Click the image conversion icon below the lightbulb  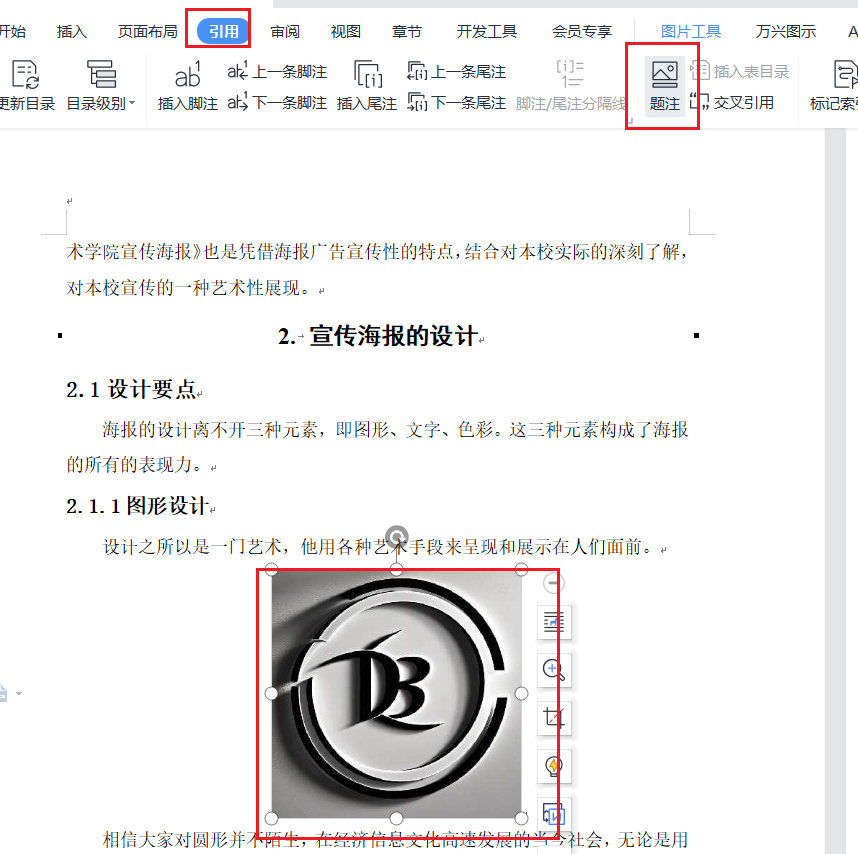click(554, 814)
